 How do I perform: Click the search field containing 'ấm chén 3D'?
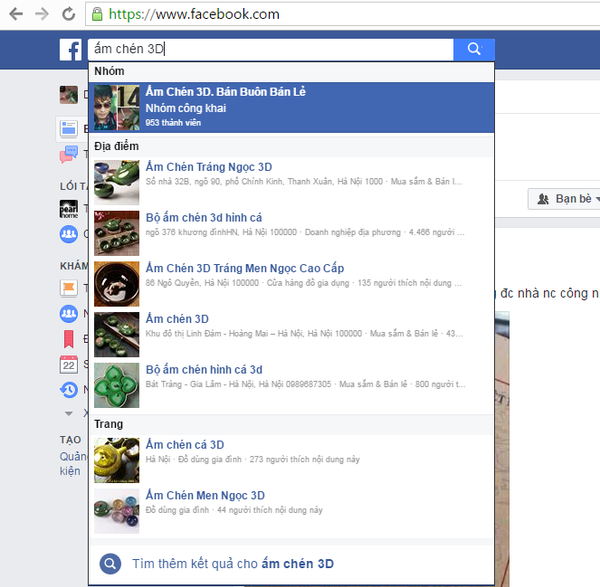tap(271, 49)
